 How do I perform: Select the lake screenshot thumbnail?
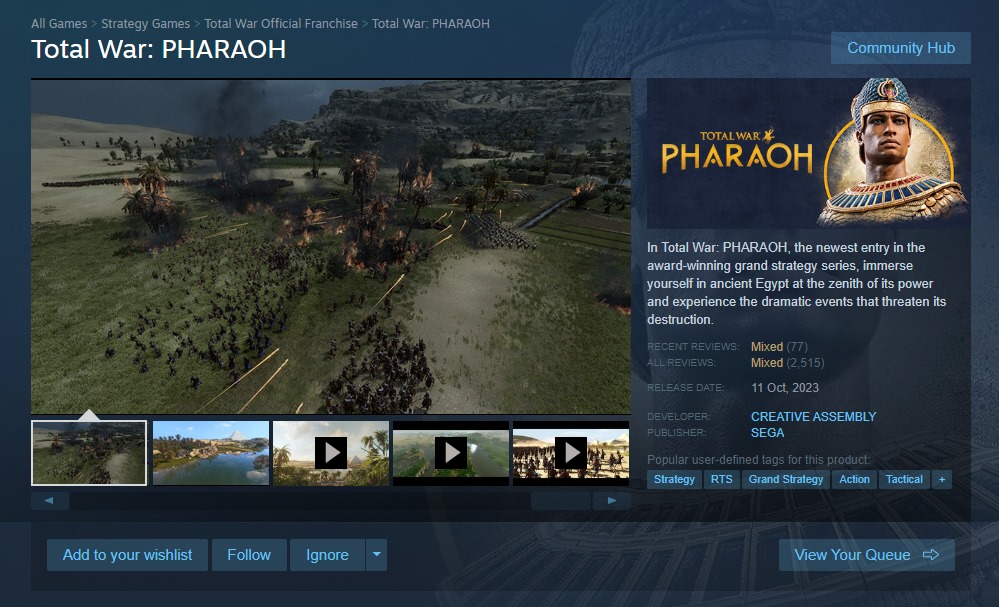coord(211,453)
